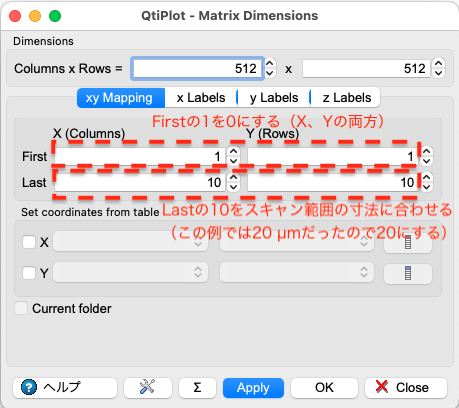Viewport: 459px width, 408px height.
Task: Increase X First value with up arrow
Action: click(234, 151)
